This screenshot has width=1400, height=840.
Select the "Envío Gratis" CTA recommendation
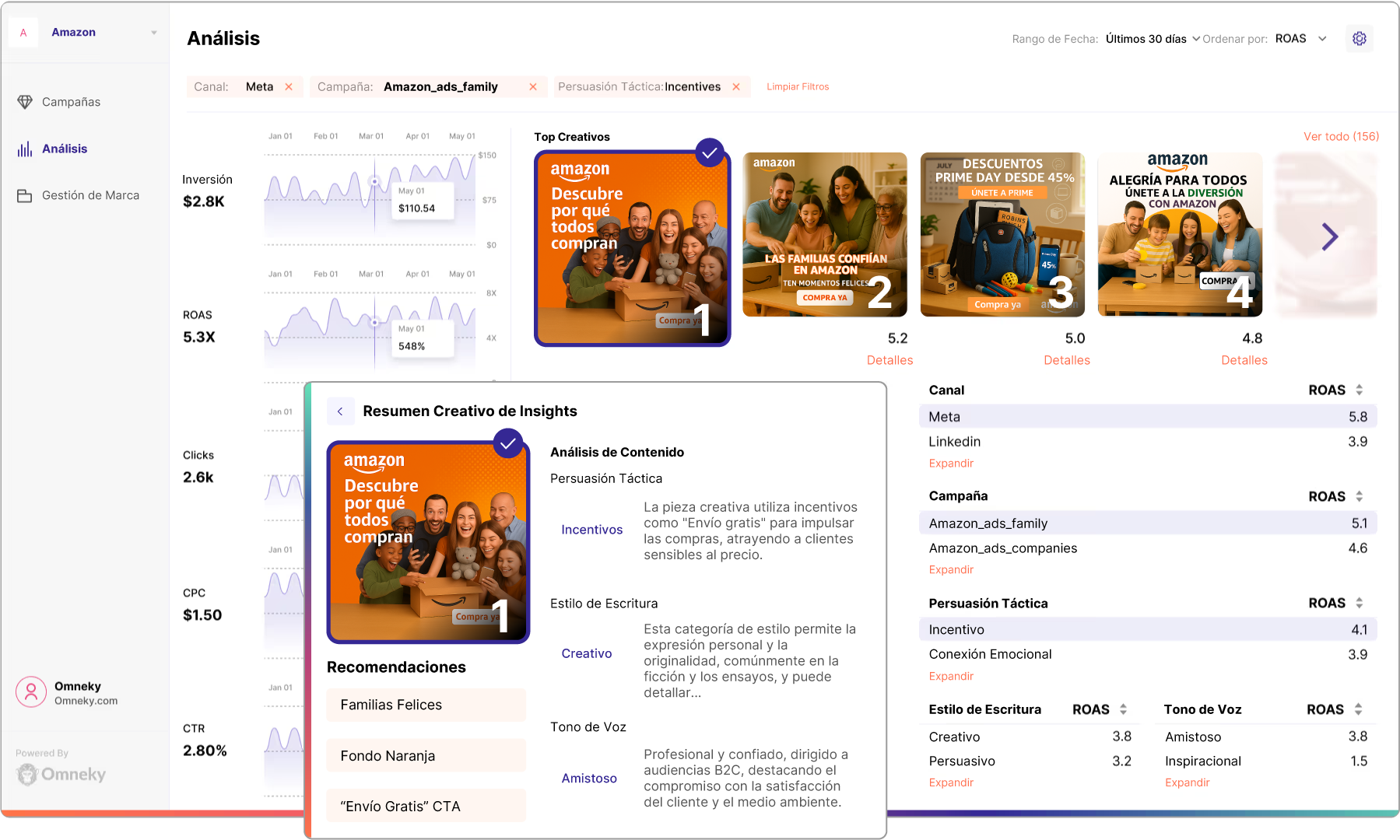click(x=426, y=807)
